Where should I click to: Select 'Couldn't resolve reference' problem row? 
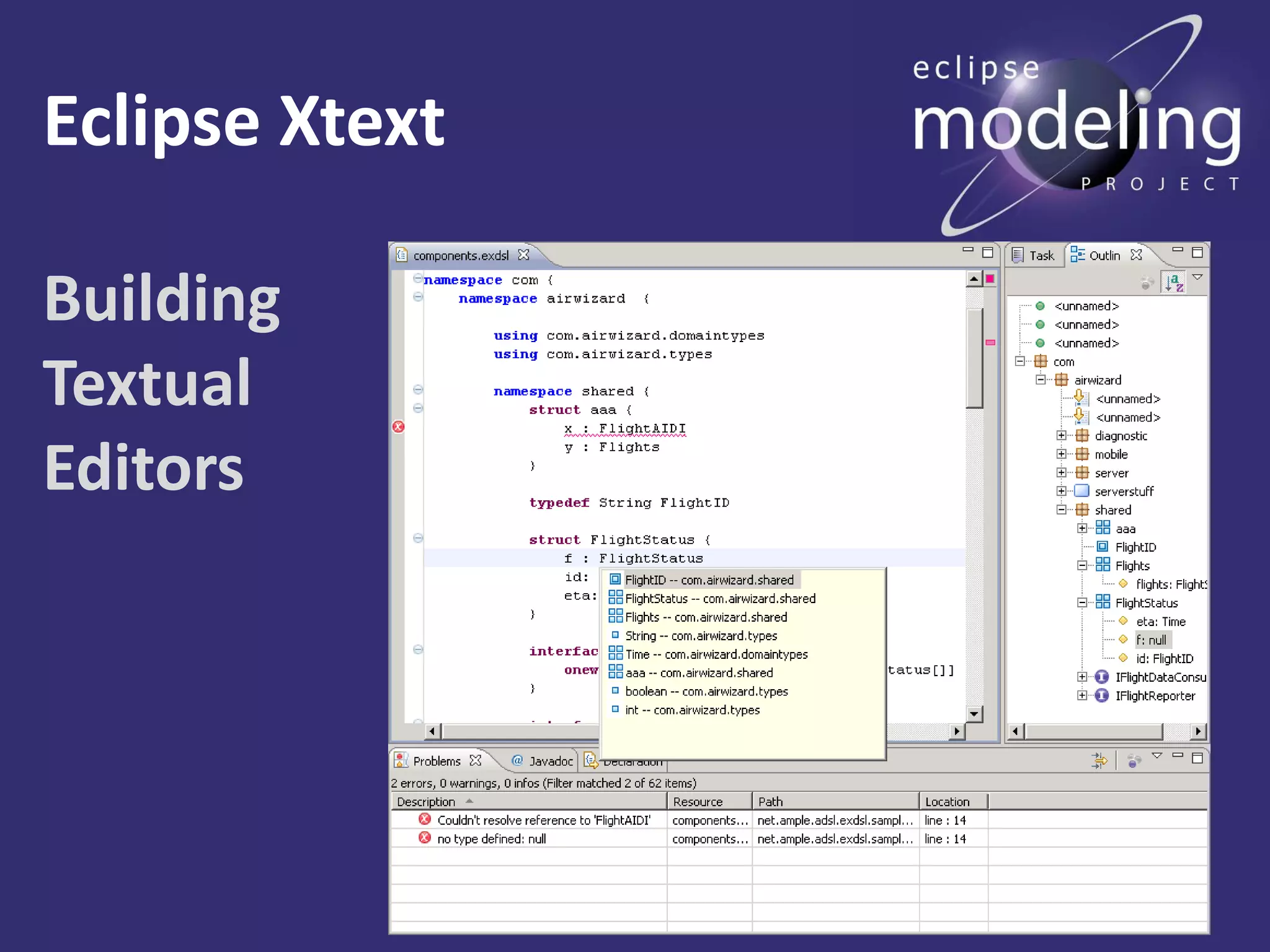tap(799, 820)
